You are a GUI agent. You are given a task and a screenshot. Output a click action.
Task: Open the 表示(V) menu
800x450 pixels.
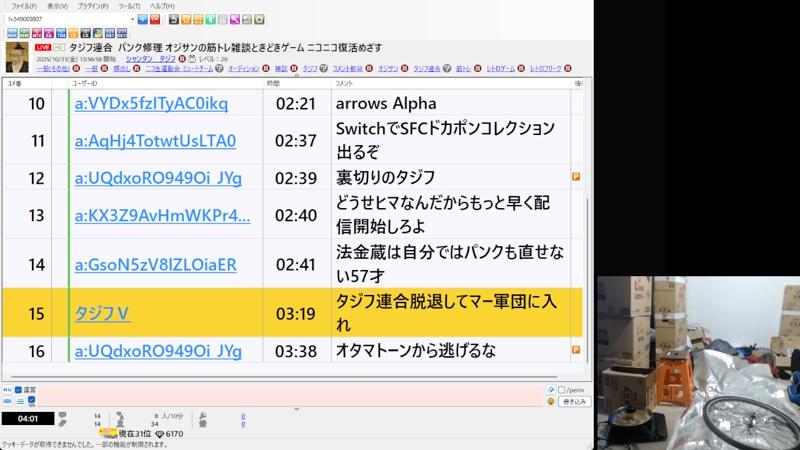(57, 6)
